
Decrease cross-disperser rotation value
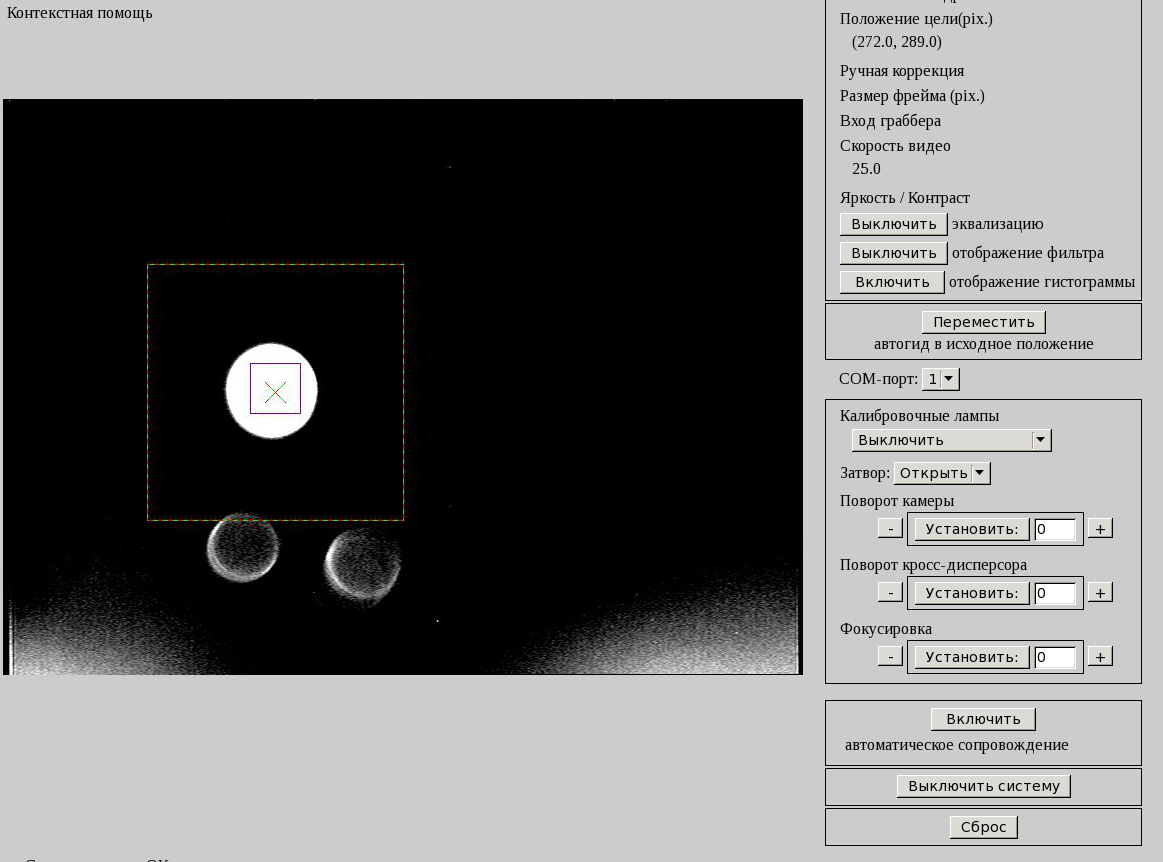(x=888, y=592)
